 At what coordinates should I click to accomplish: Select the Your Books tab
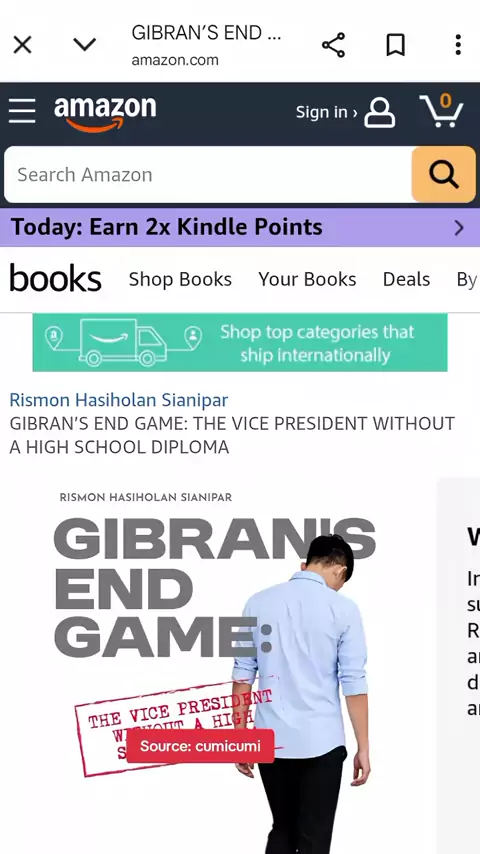coord(307,279)
